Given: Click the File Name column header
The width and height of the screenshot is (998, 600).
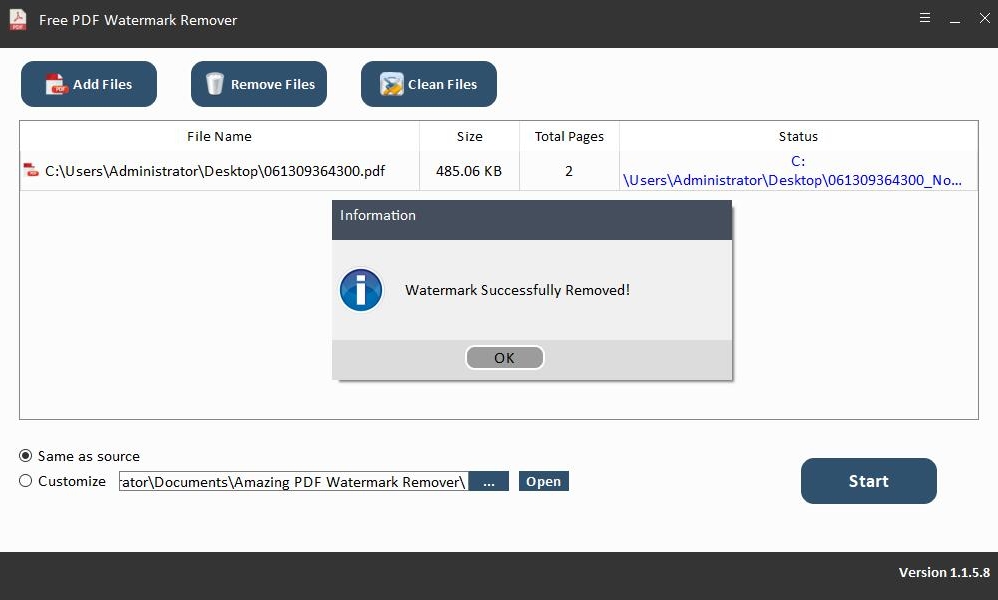Looking at the screenshot, I should tap(219, 136).
